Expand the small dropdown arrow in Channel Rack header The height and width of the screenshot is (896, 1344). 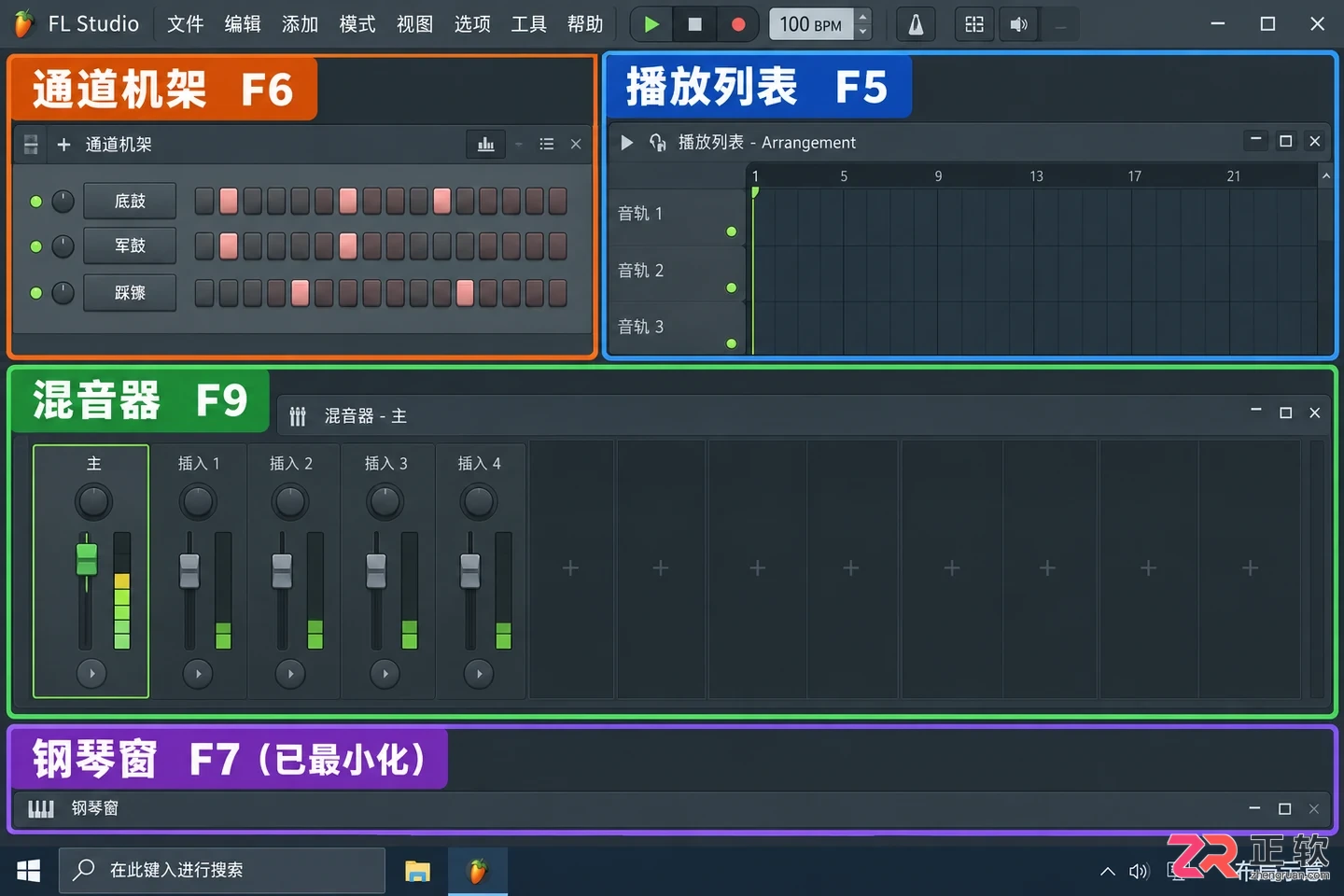click(519, 144)
